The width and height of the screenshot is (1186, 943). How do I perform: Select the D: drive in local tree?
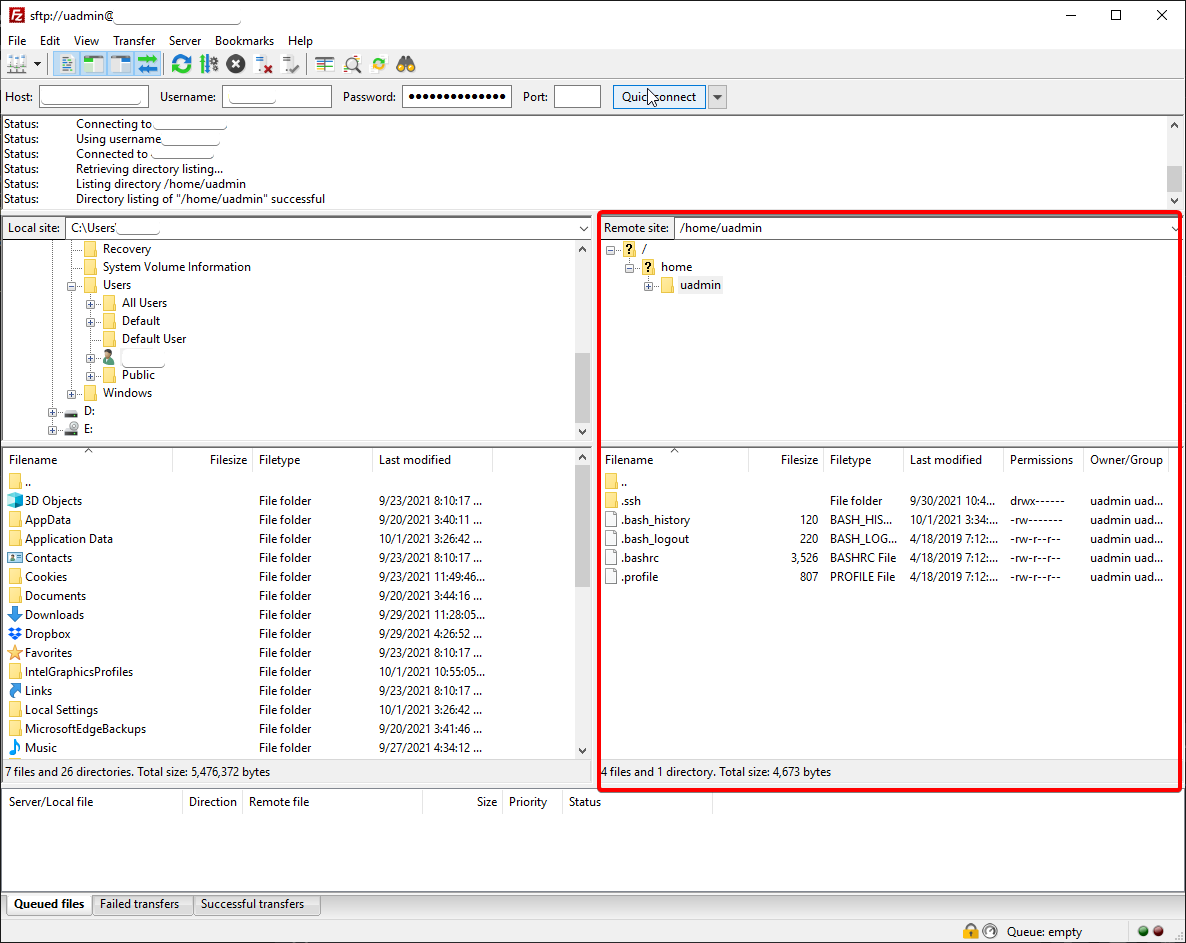pos(89,411)
